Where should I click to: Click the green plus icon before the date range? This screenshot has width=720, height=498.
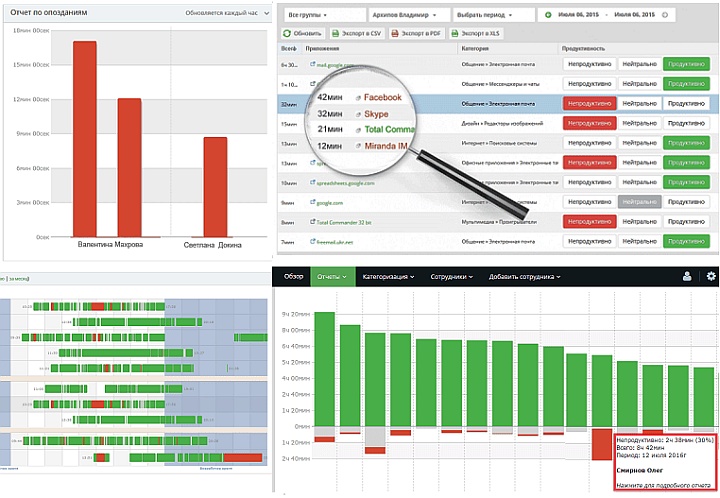(548, 15)
